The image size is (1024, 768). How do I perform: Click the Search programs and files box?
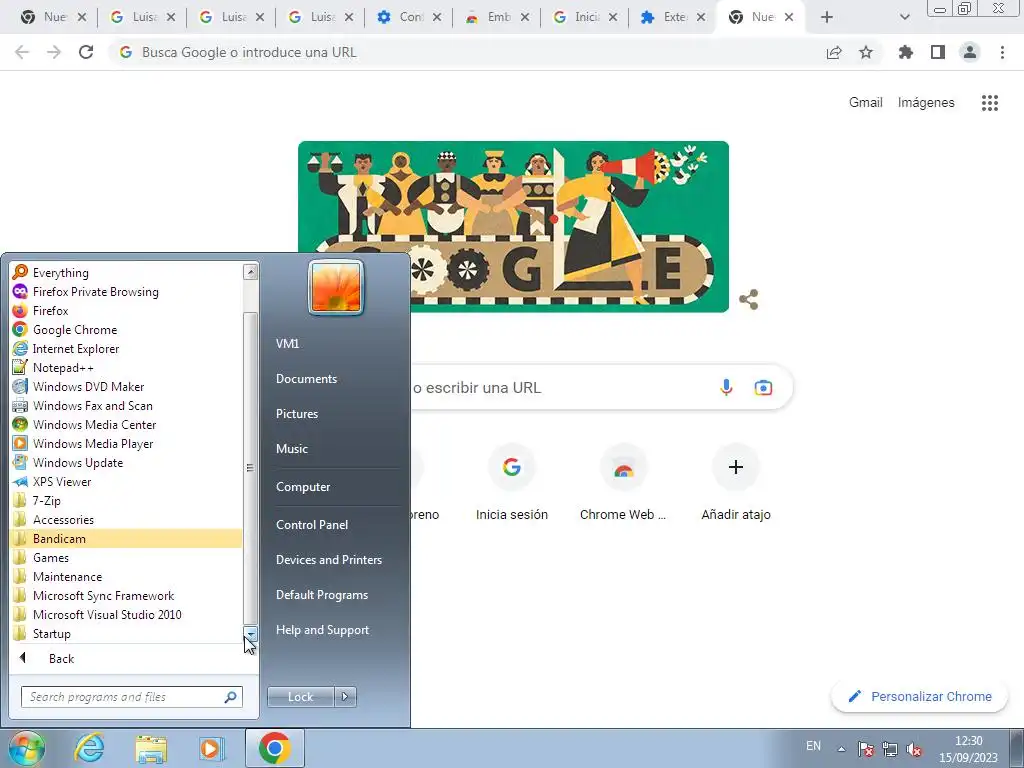click(x=131, y=697)
